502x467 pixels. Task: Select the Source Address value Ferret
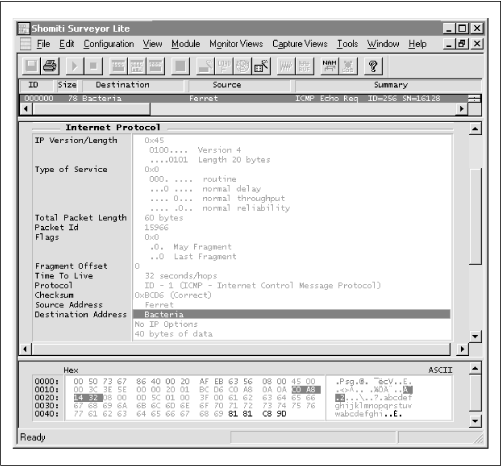159,305
